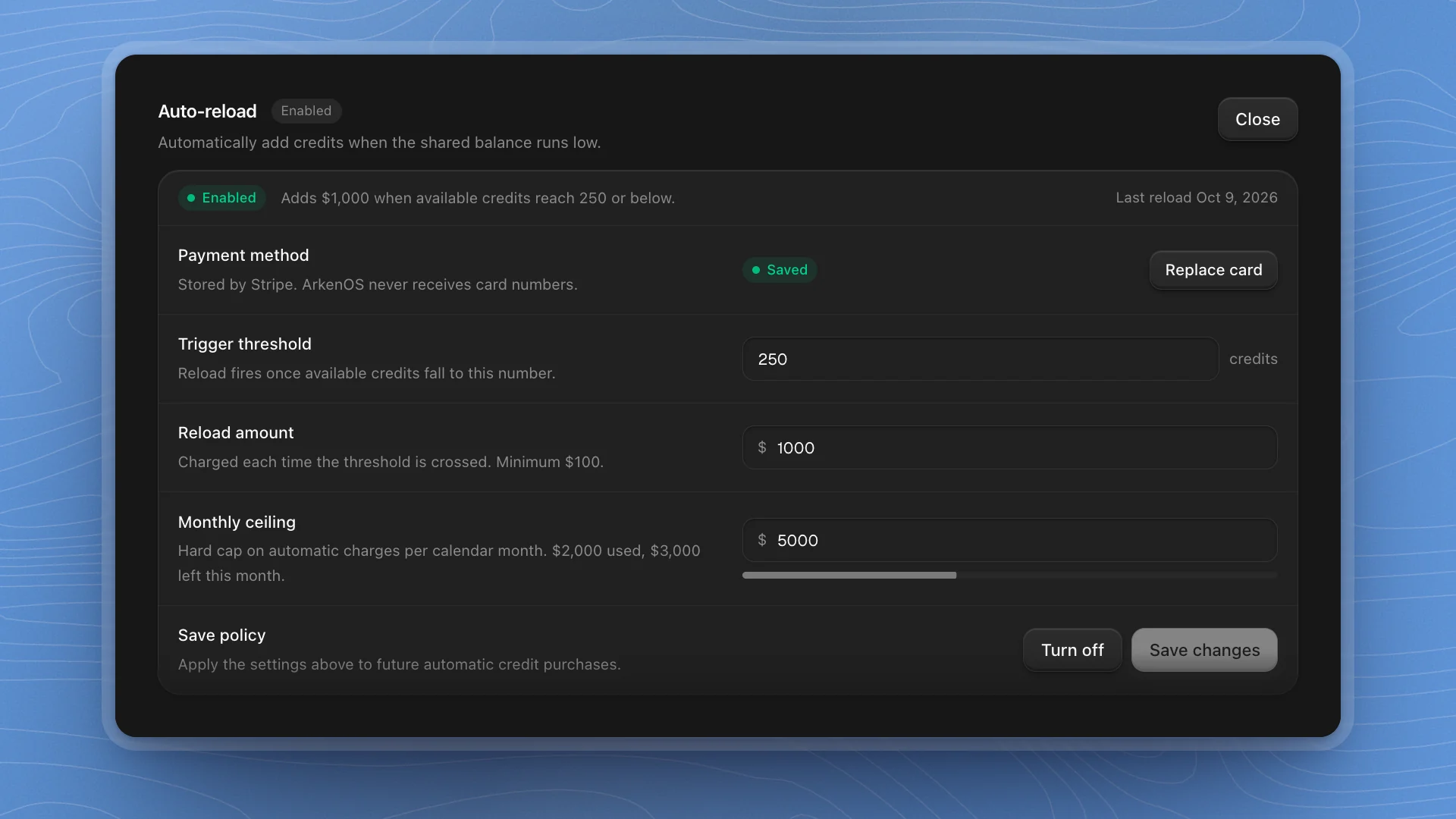Image resolution: width=1456 pixels, height=819 pixels.
Task: Save changes to the reload policy
Action: [1204, 650]
